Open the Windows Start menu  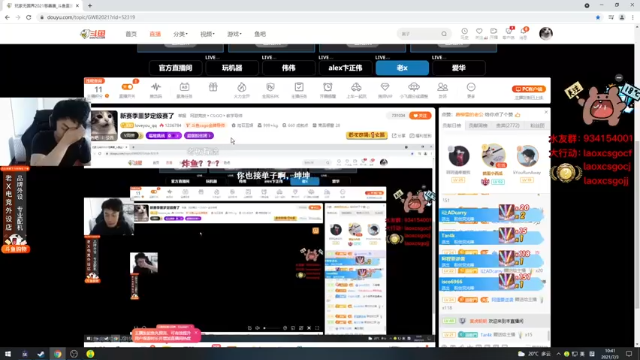(x=8, y=354)
